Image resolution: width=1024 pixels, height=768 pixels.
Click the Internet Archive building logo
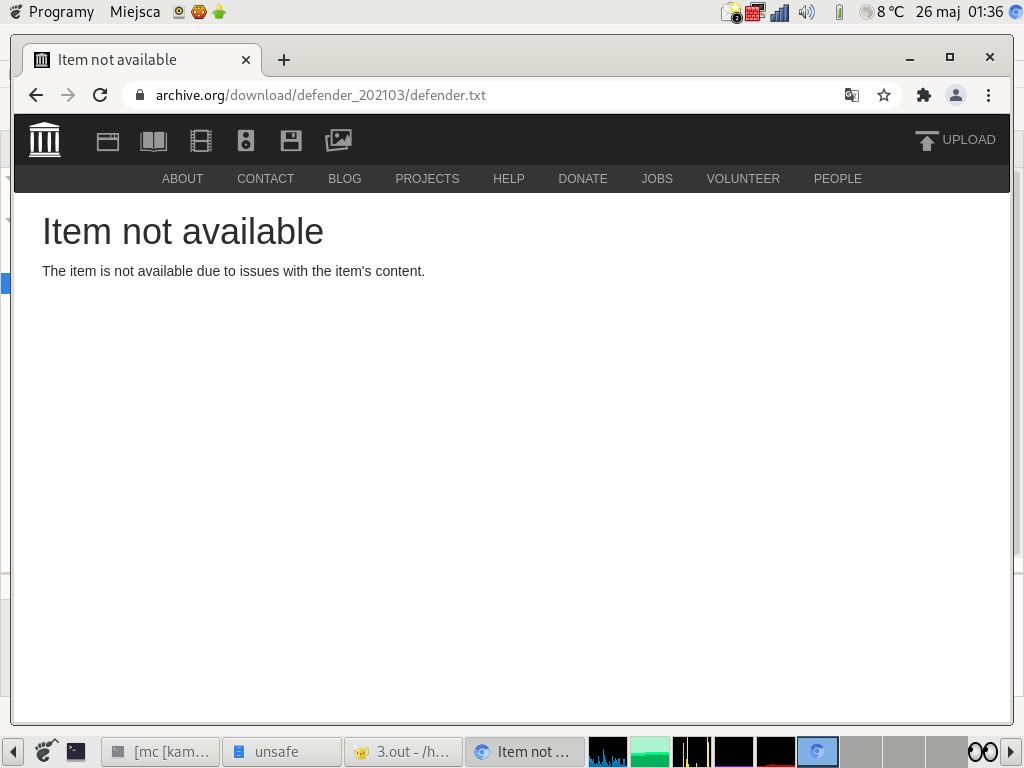(x=44, y=139)
